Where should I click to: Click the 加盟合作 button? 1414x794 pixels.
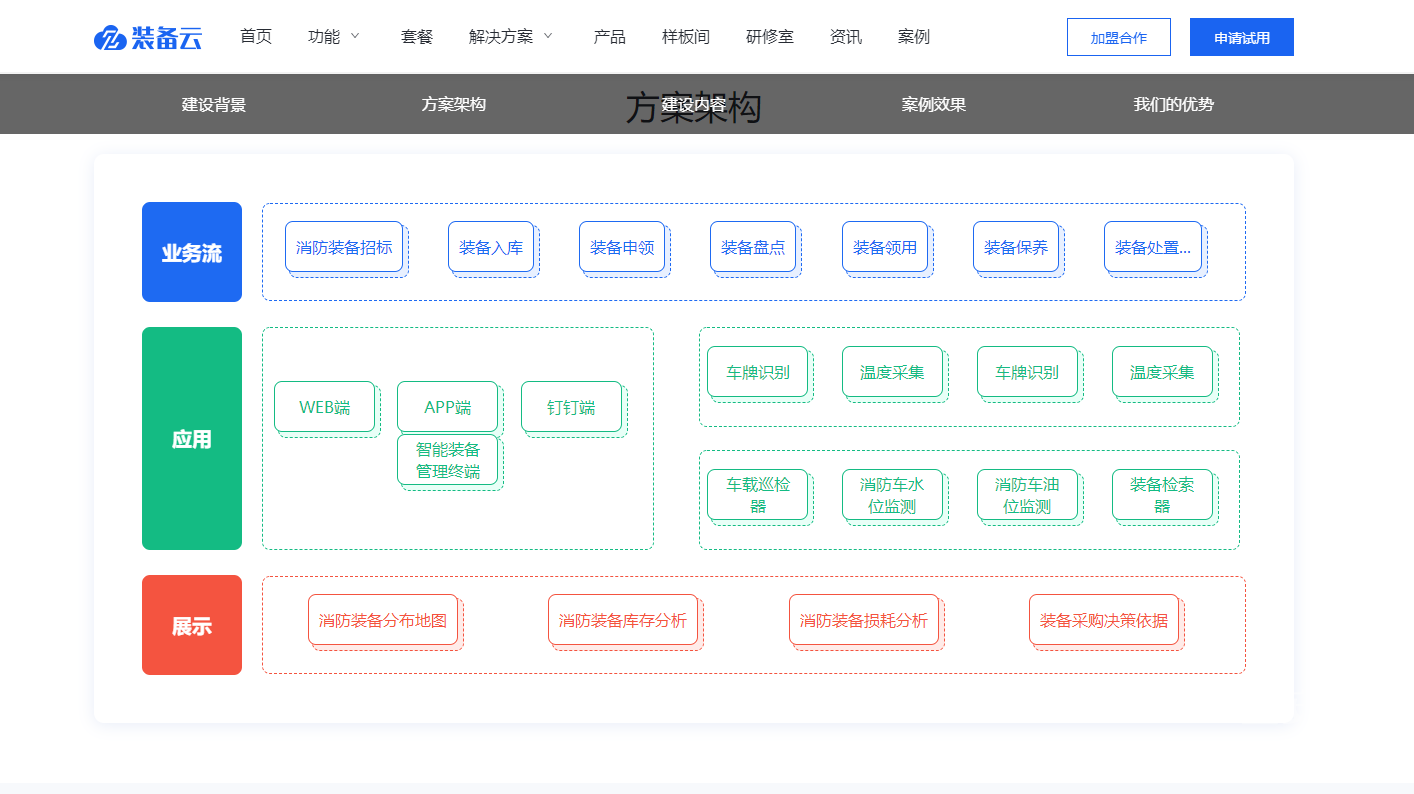click(1119, 37)
